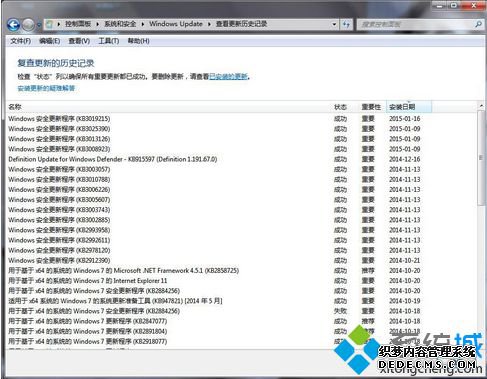The image size is (487, 379).
Task: Select update KB3013126 row
Action: click(241, 139)
